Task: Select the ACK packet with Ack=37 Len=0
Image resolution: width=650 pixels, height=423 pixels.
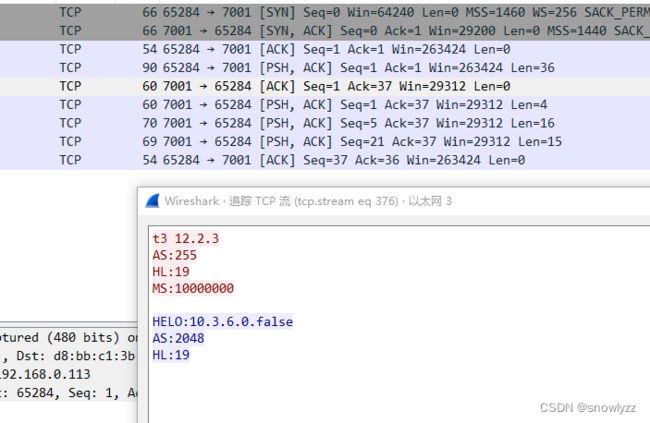Action: pyautogui.click(x=325, y=86)
